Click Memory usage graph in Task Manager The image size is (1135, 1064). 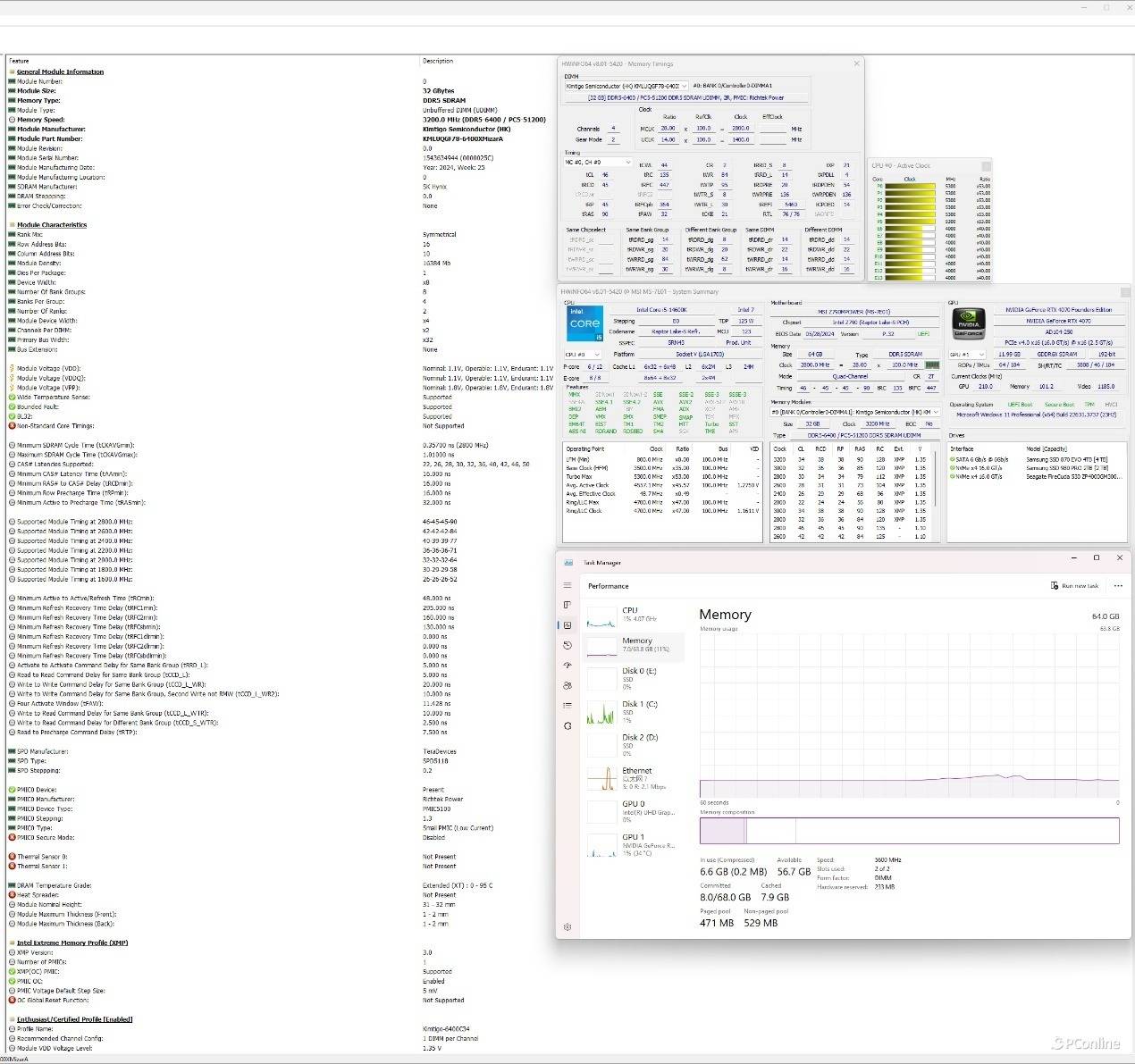pos(909,715)
